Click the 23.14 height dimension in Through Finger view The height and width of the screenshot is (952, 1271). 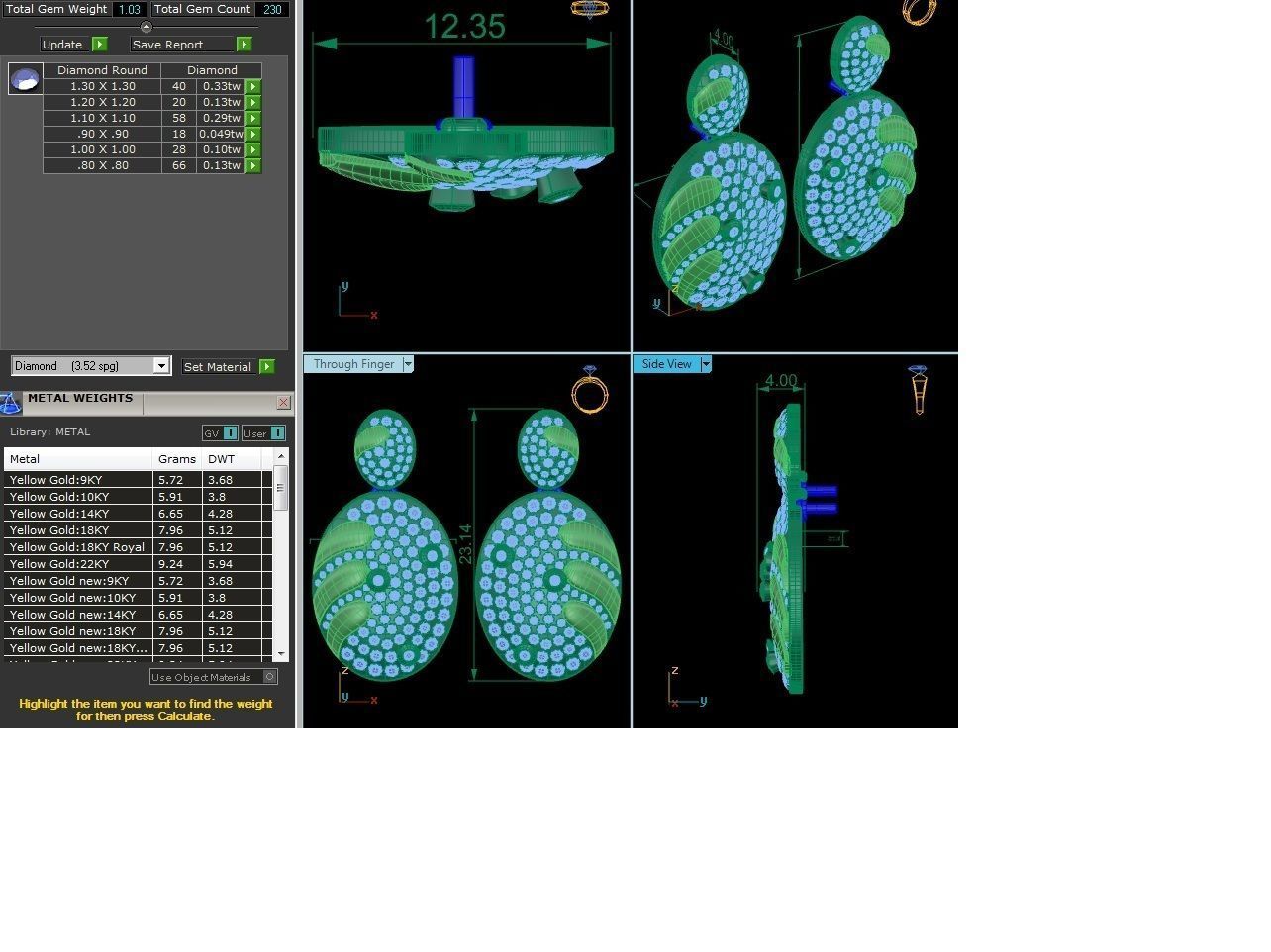pyautogui.click(x=464, y=544)
